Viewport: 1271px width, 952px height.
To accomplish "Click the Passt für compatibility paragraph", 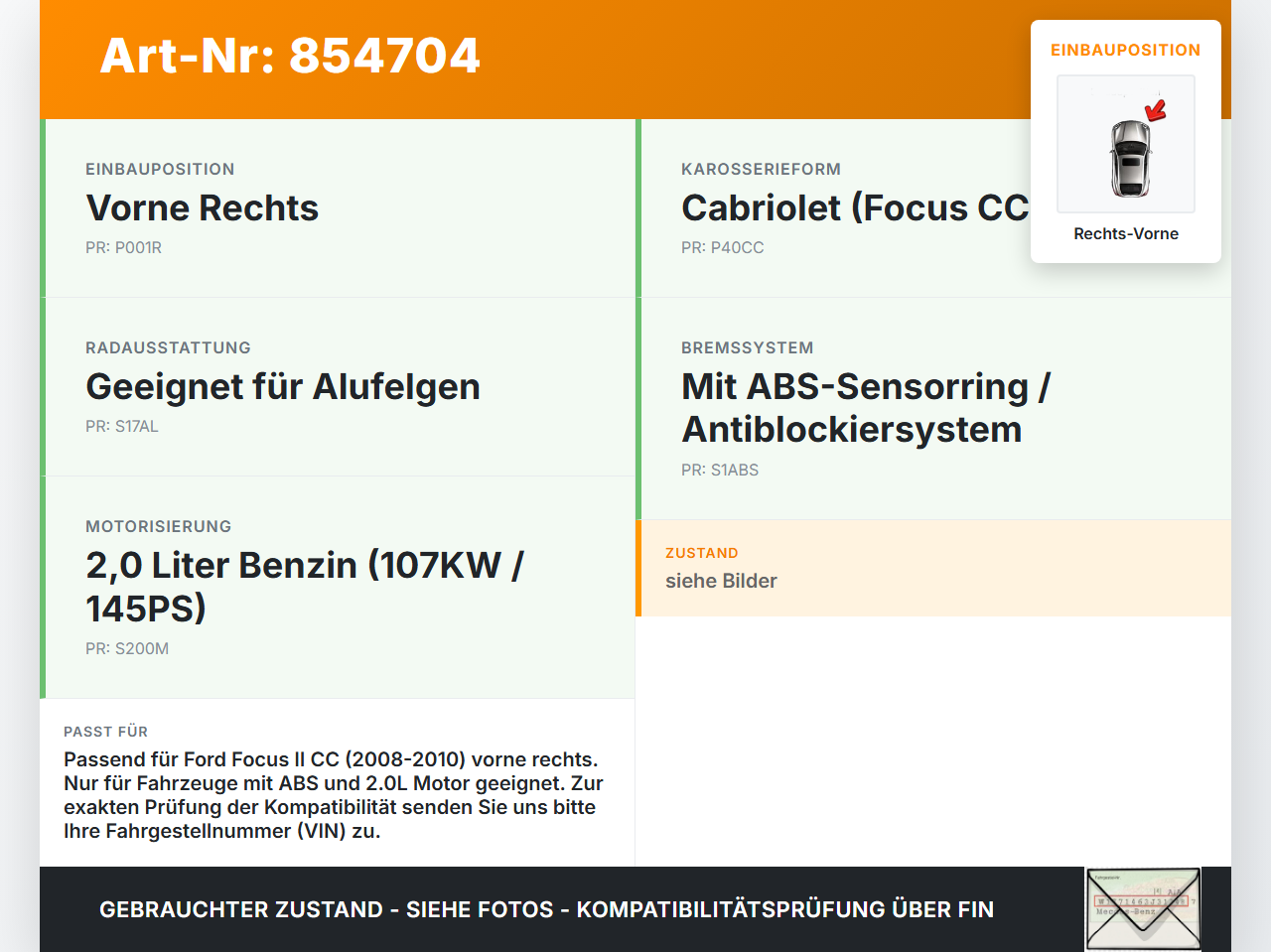I will click(334, 795).
